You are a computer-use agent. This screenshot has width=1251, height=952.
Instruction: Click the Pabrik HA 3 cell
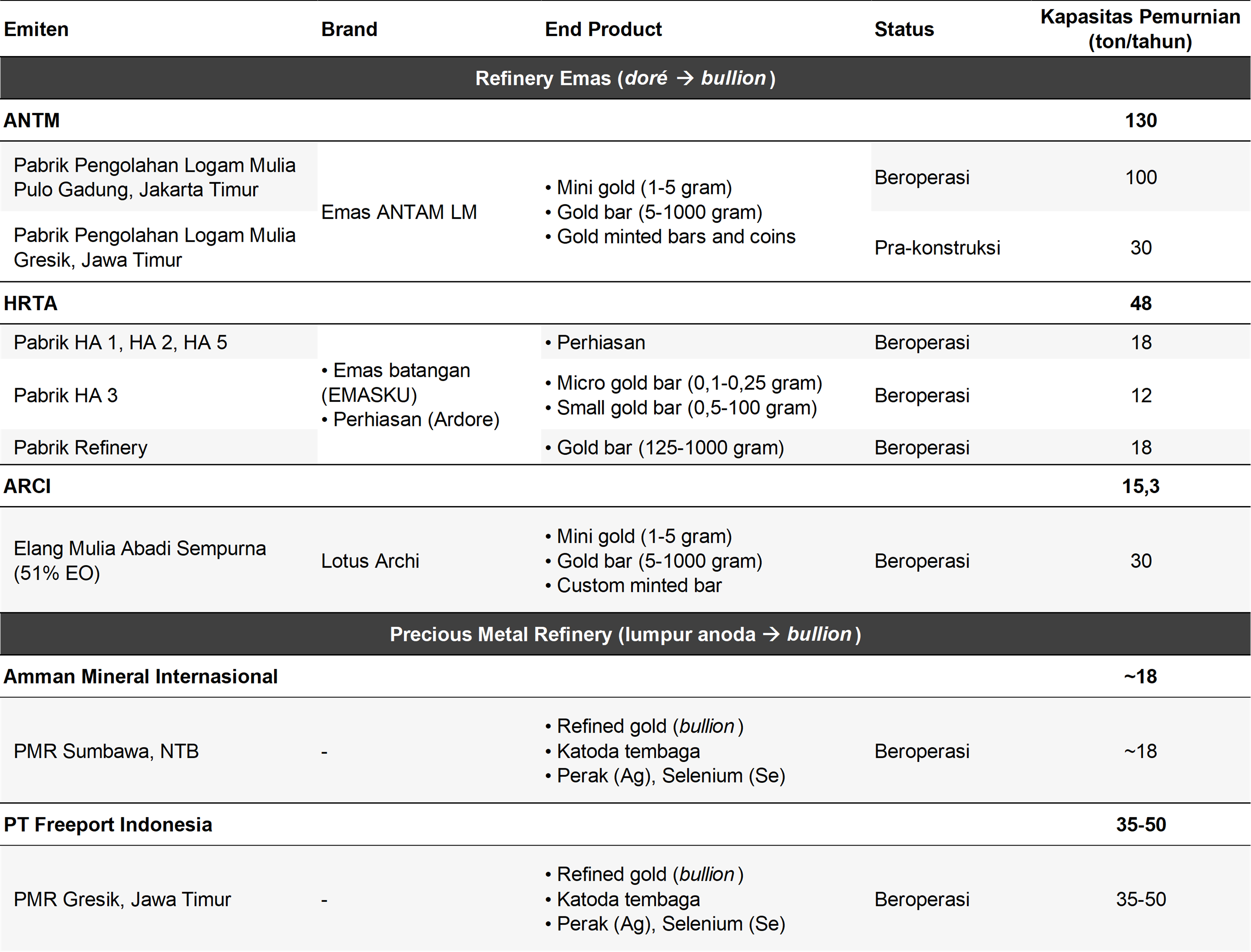[66, 395]
